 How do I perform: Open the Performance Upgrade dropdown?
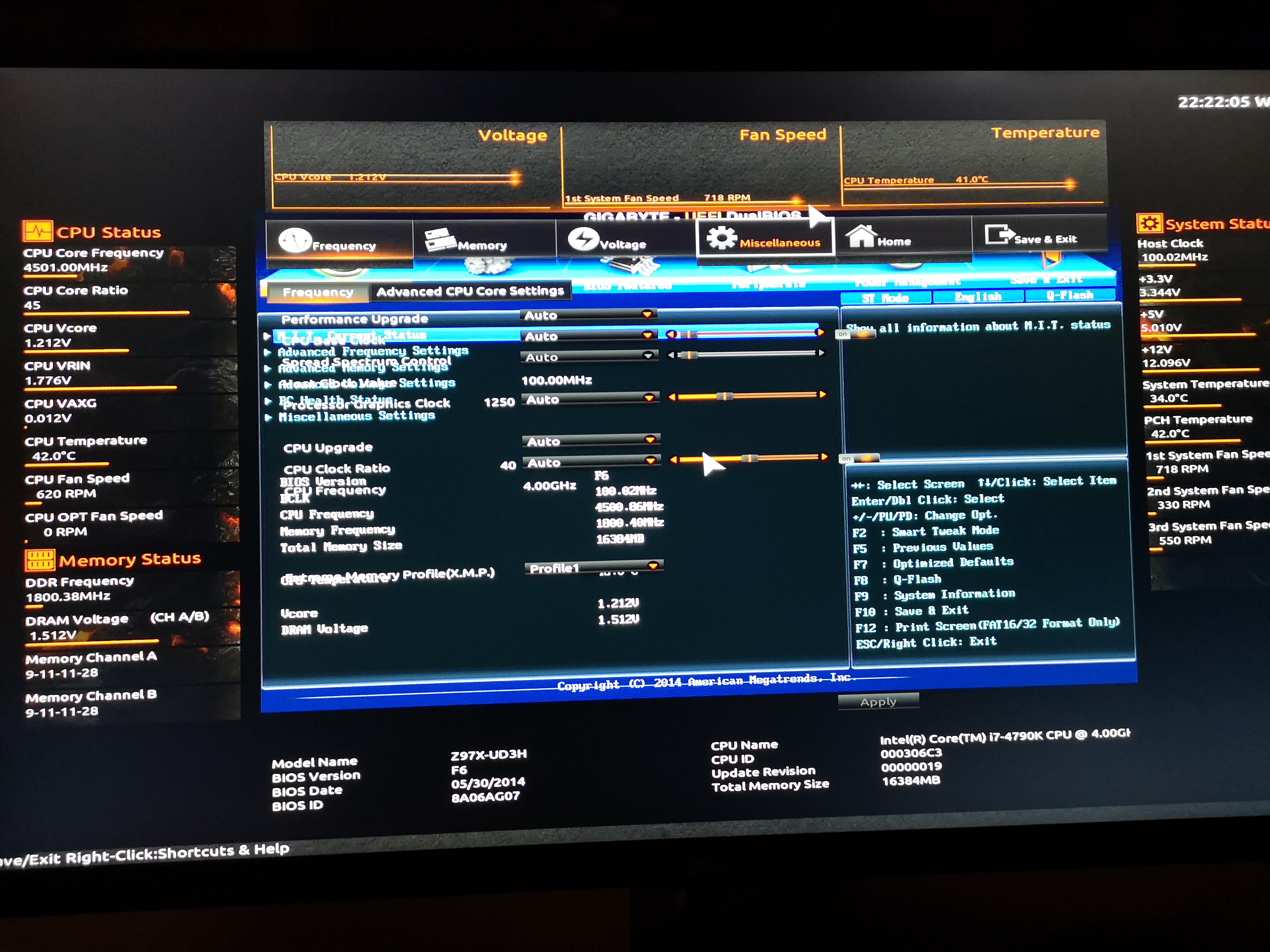[x=588, y=315]
